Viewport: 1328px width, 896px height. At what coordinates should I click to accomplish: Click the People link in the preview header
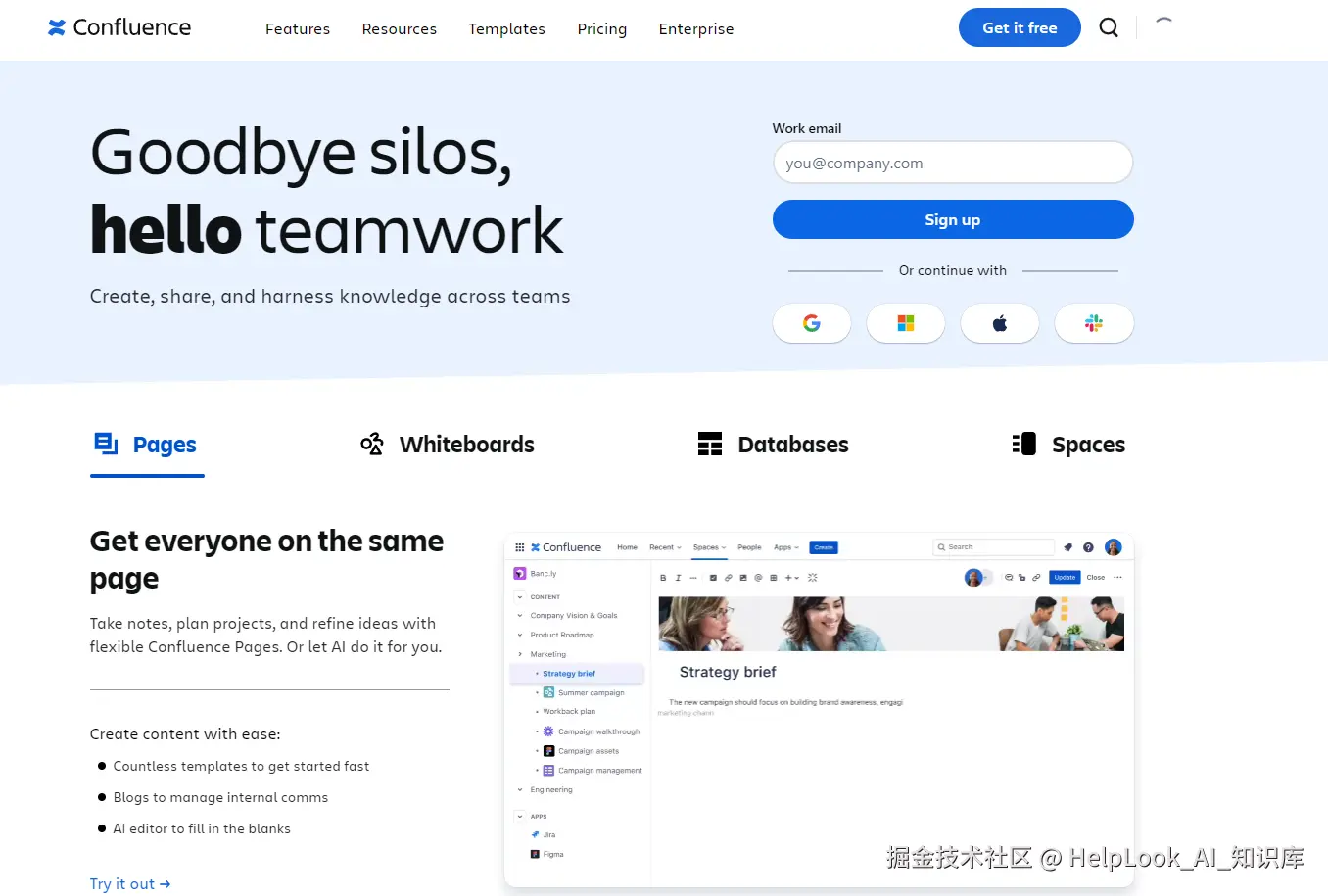pyautogui.click(x=749, y=547)
